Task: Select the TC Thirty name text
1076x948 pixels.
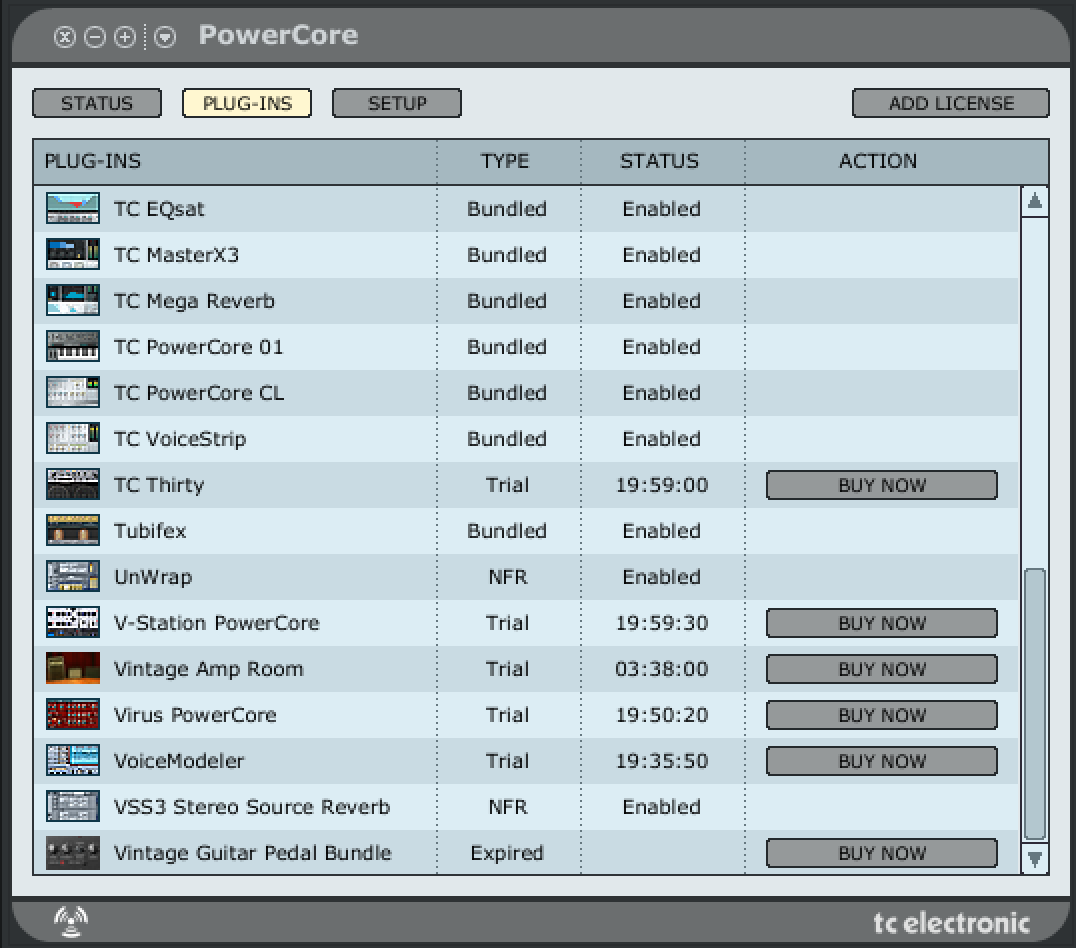Action: point(159,485)
